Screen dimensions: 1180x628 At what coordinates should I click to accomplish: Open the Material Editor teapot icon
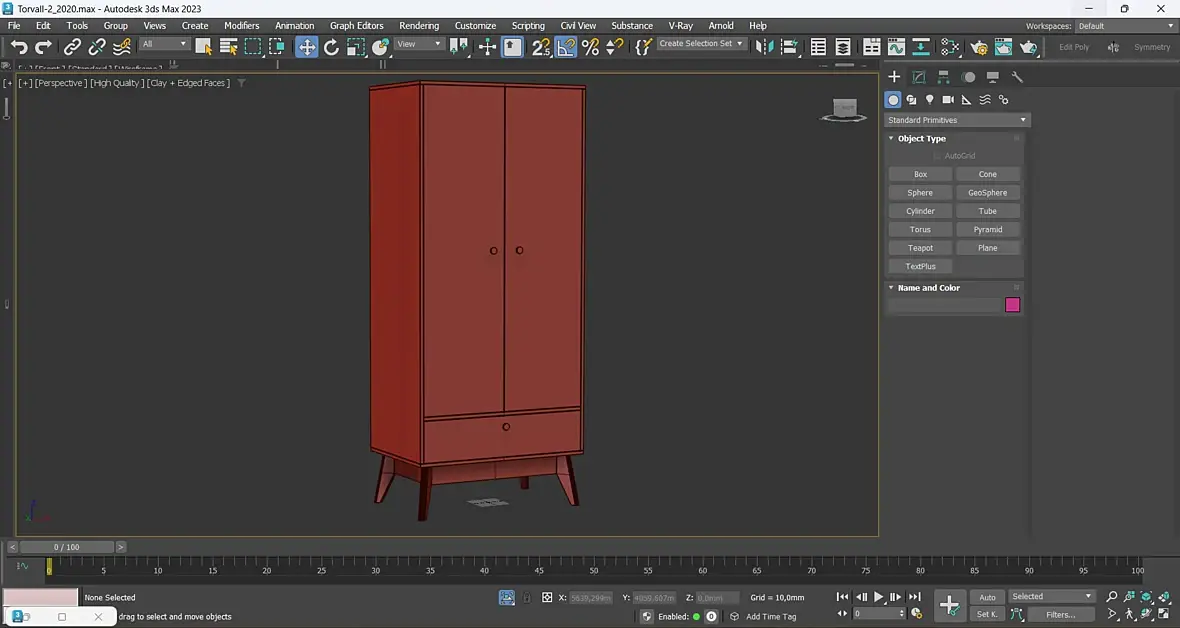pyautogui.click(x=979, y=47)
